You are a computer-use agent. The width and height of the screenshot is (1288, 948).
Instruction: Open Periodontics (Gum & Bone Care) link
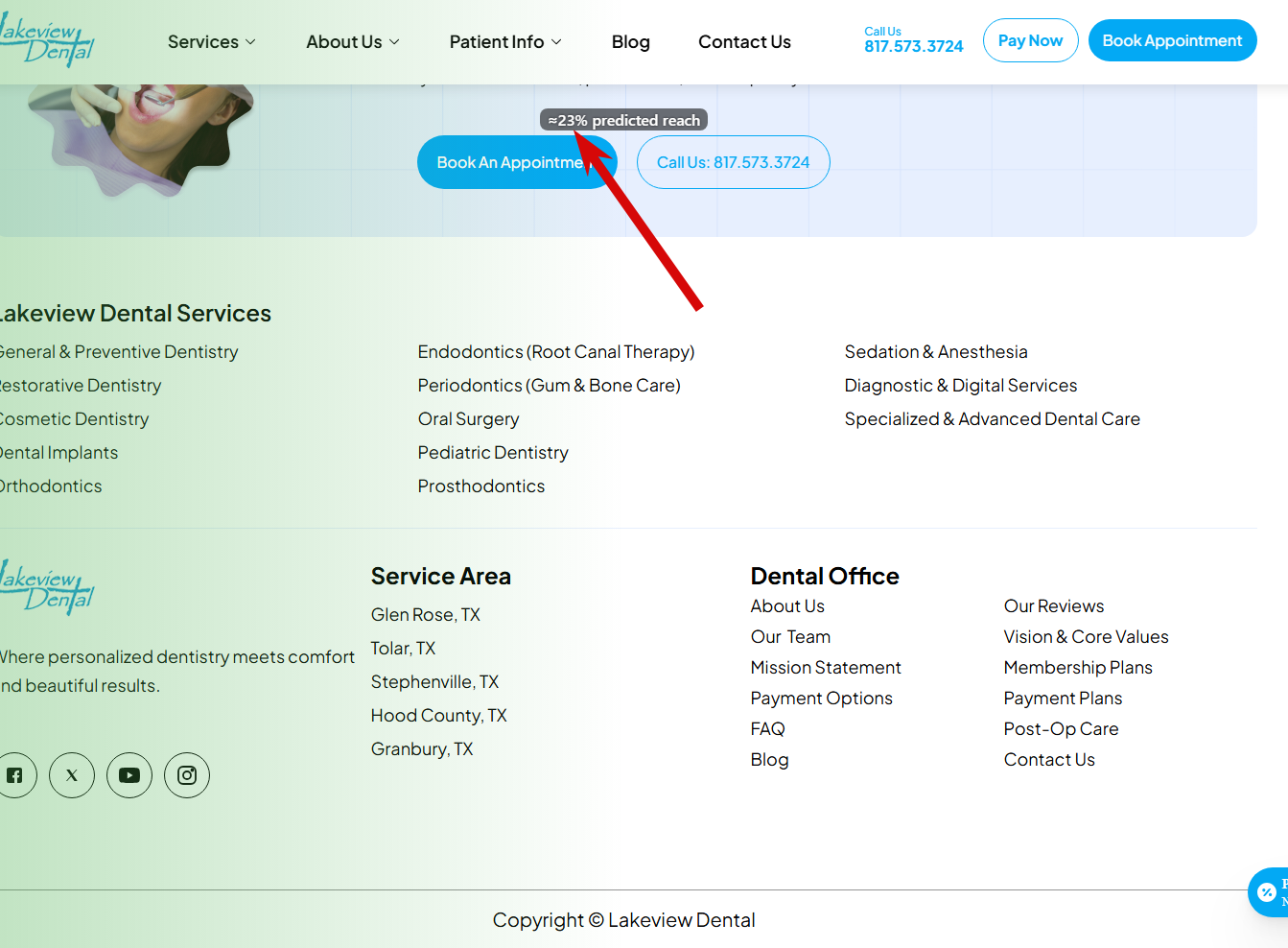(549, 386)
